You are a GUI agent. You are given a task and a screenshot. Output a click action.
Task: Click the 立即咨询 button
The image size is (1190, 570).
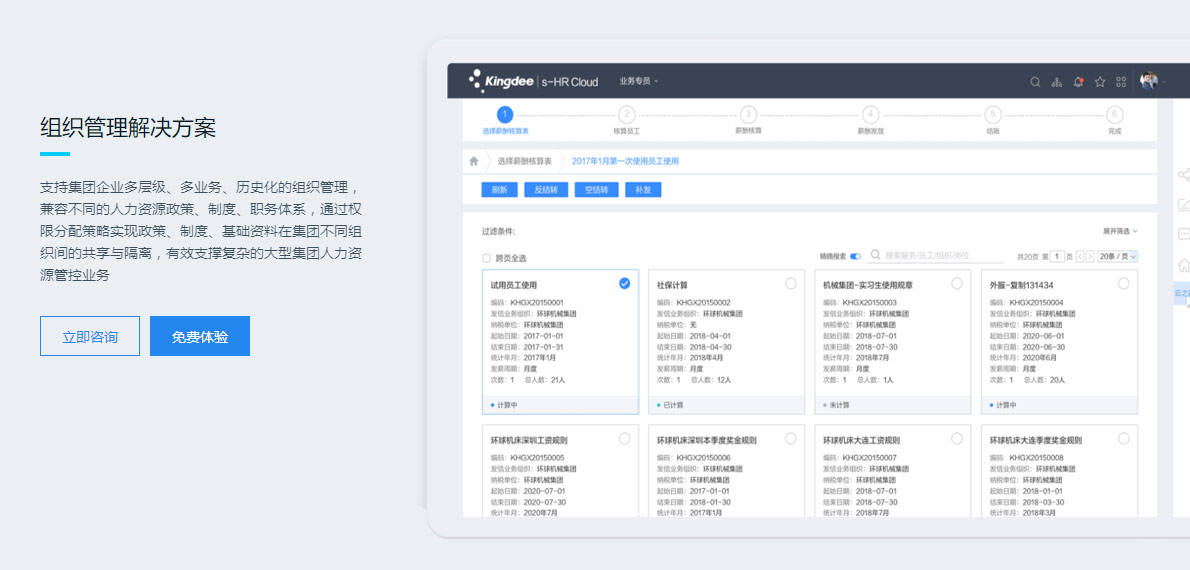[x=90, y=336]
